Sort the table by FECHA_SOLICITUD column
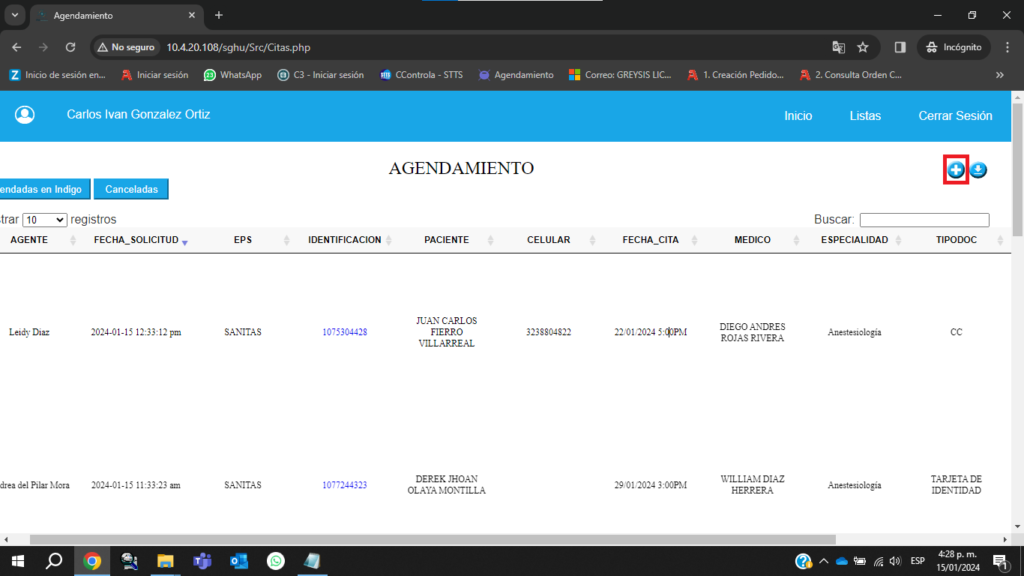This screenshot has height=576, width=1024. [136, 240]
